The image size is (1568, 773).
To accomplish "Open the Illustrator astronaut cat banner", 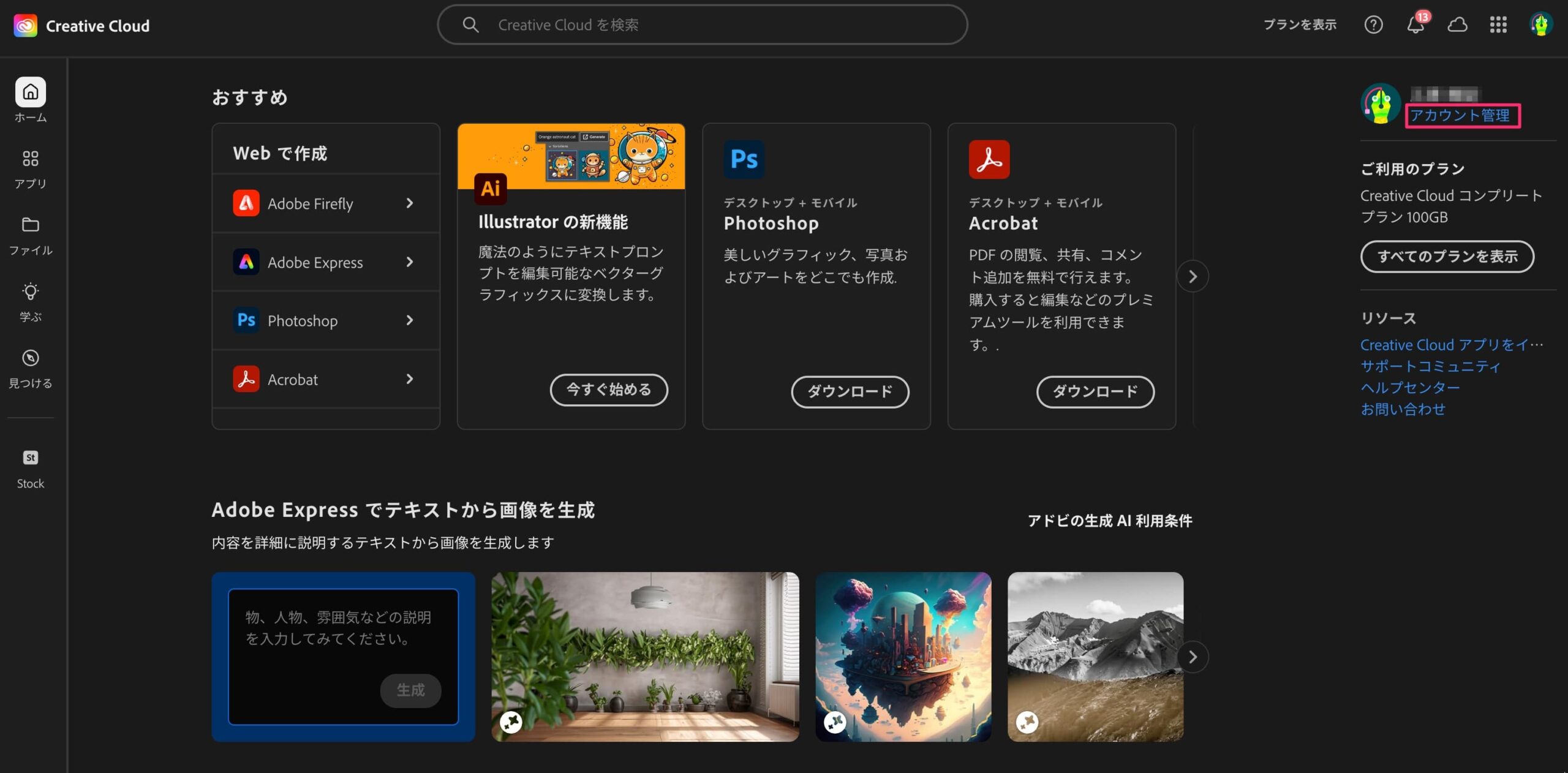I will (x=571, y=156).
